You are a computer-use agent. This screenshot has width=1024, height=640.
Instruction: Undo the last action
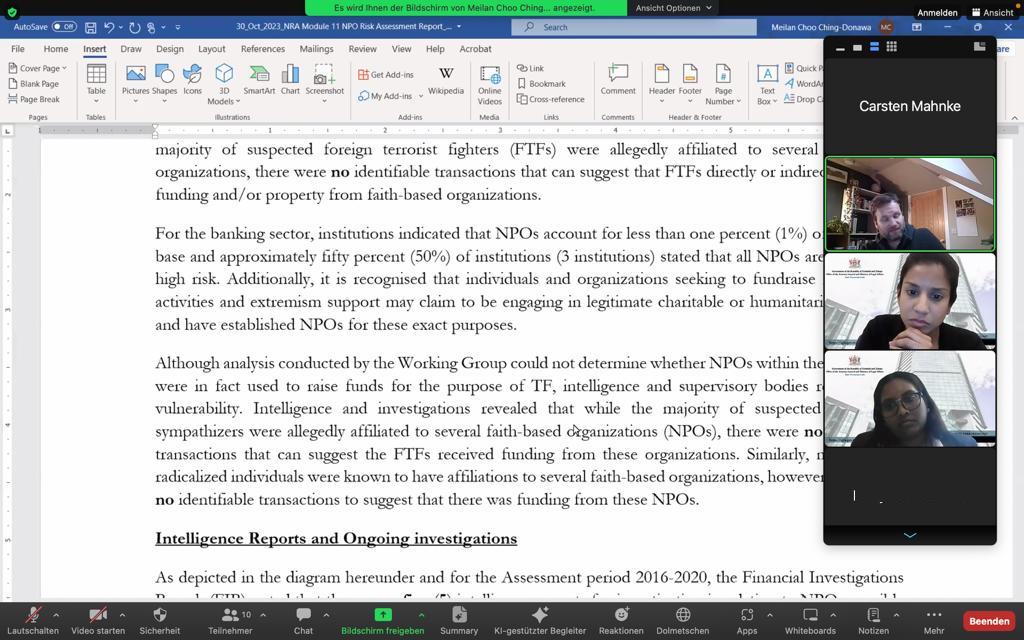click(109, 27)
